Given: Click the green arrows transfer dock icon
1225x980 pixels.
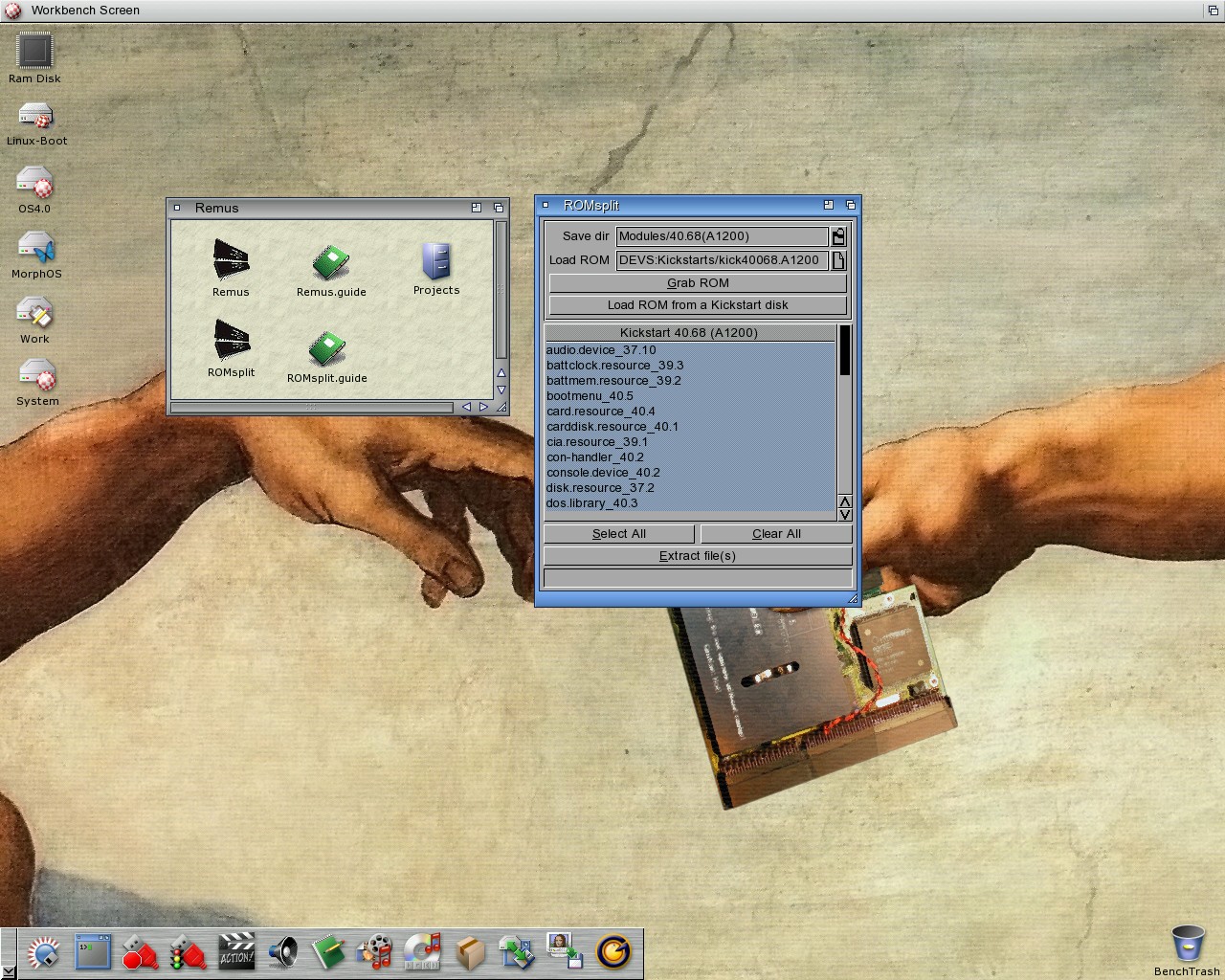Looking at the screenshot, I should coord(517,953).
